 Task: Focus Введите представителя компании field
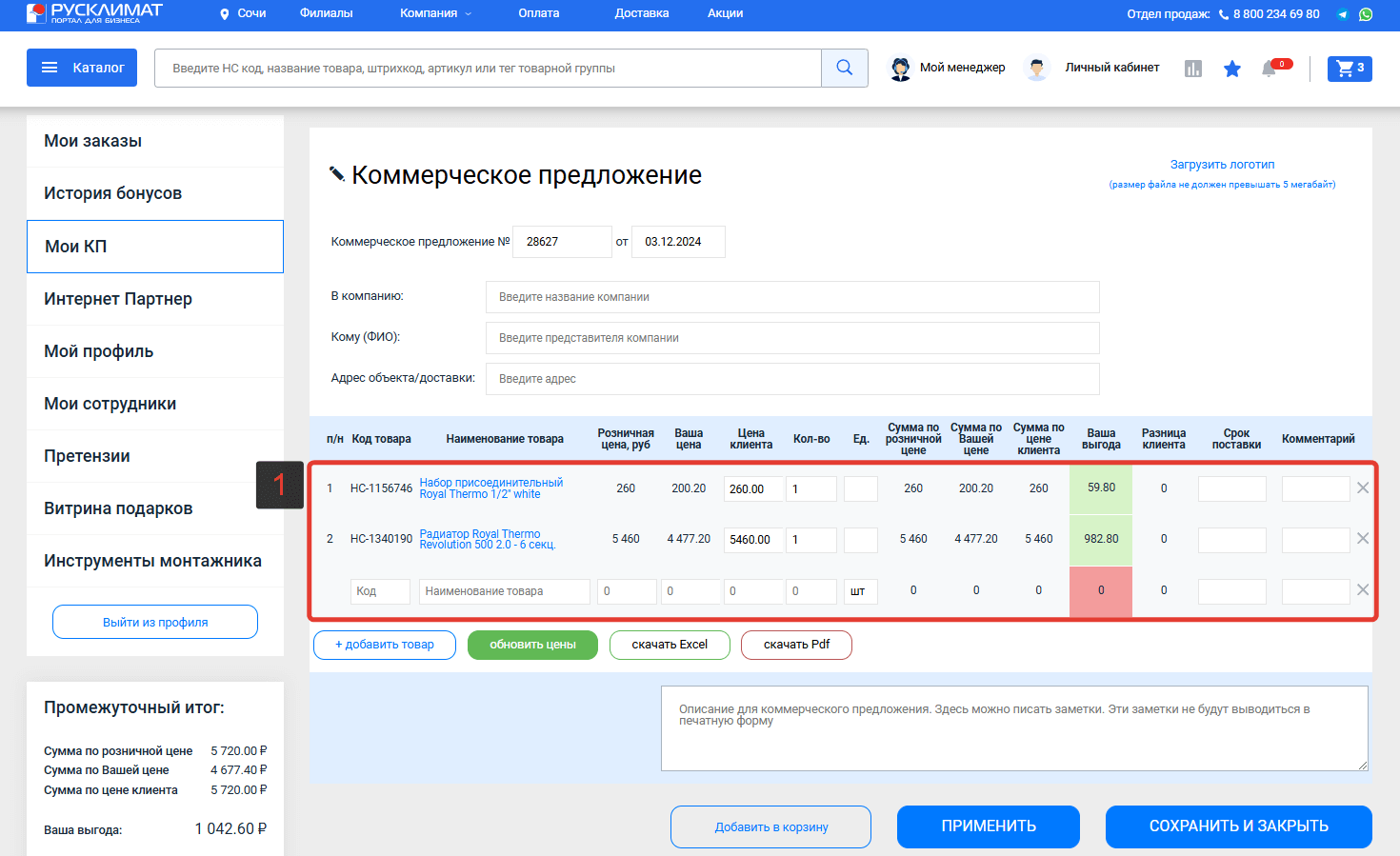click(792, 338)
